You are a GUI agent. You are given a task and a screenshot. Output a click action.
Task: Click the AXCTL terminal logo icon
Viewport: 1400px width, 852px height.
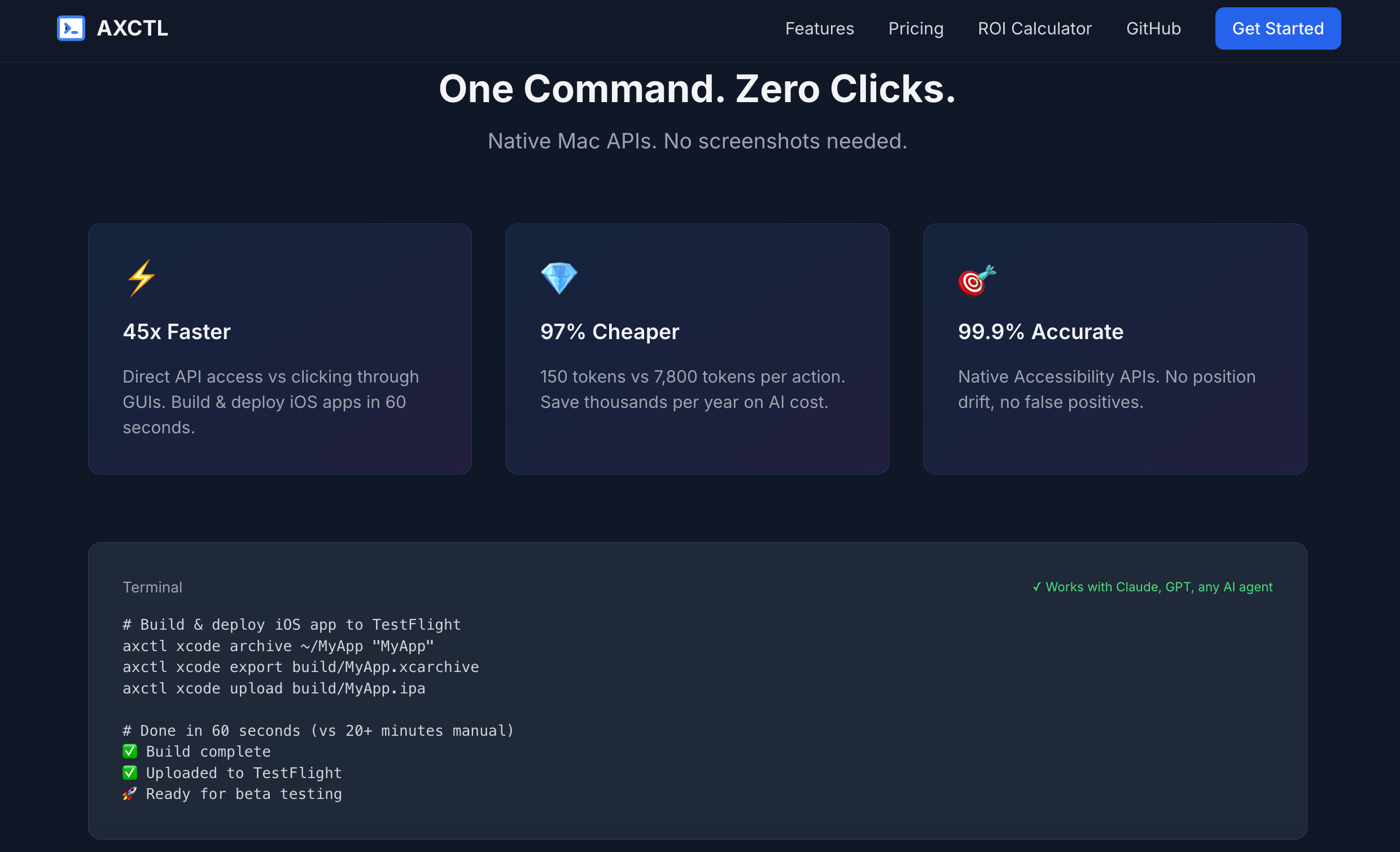coord(71,28)
